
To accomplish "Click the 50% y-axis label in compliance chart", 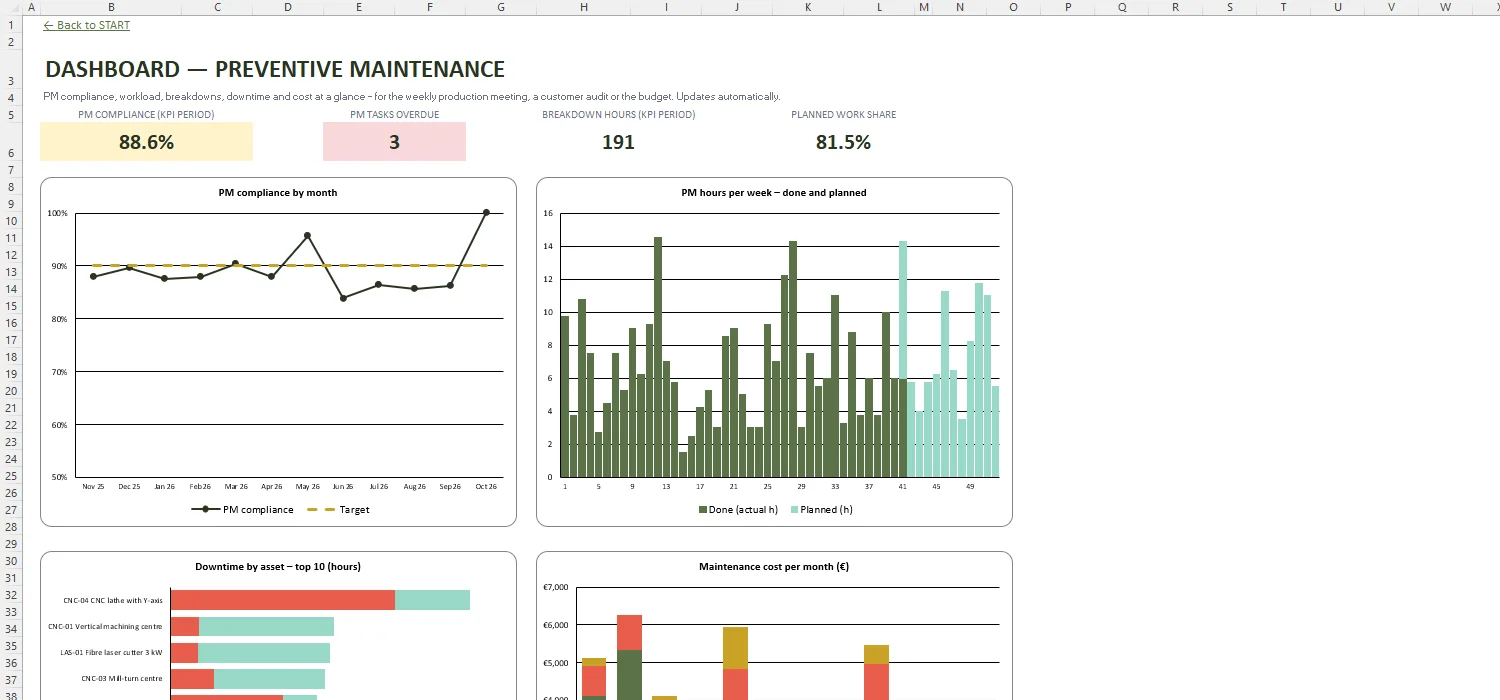I will [x=59, y=478].
